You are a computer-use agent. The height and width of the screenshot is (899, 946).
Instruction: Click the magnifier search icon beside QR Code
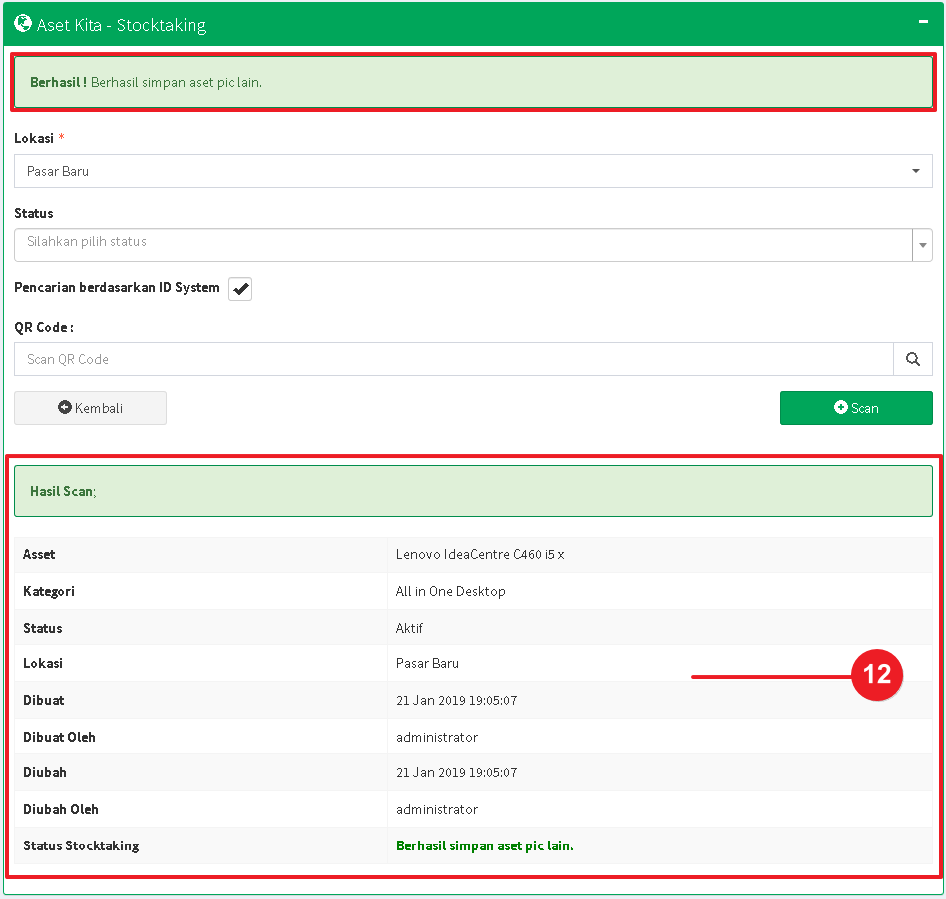(x=912, y=359)
